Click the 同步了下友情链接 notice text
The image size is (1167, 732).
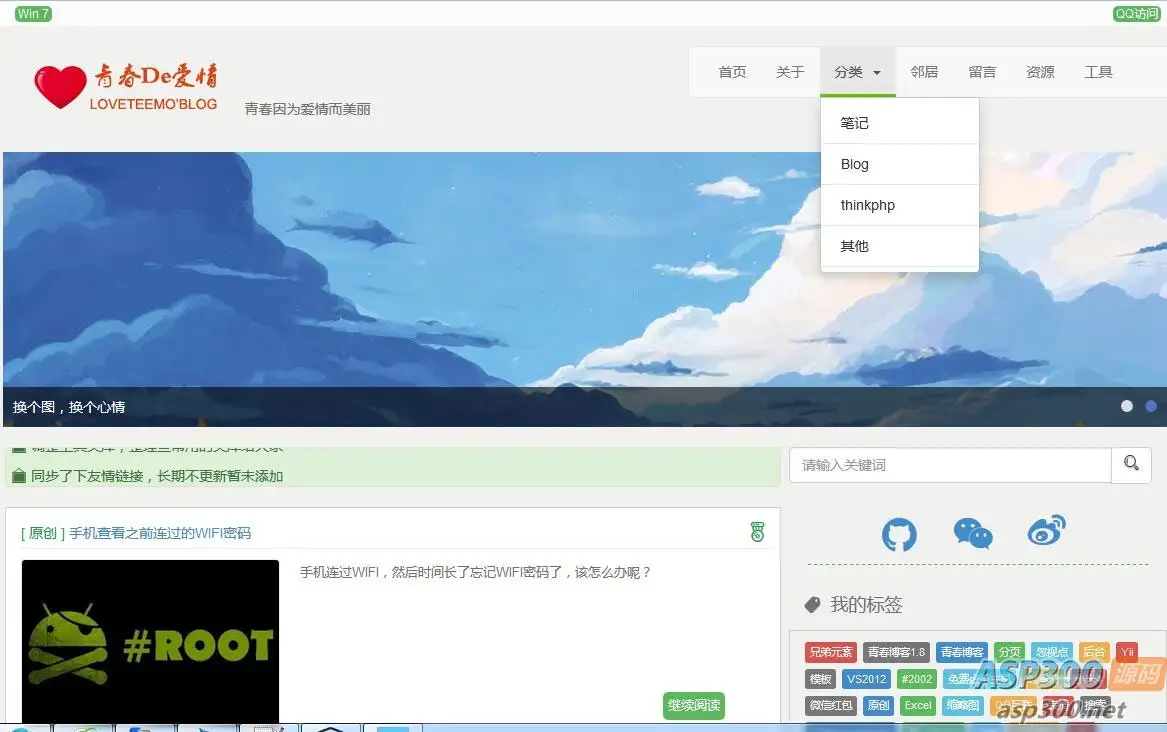pyautogui.click(x=157, y=476)
